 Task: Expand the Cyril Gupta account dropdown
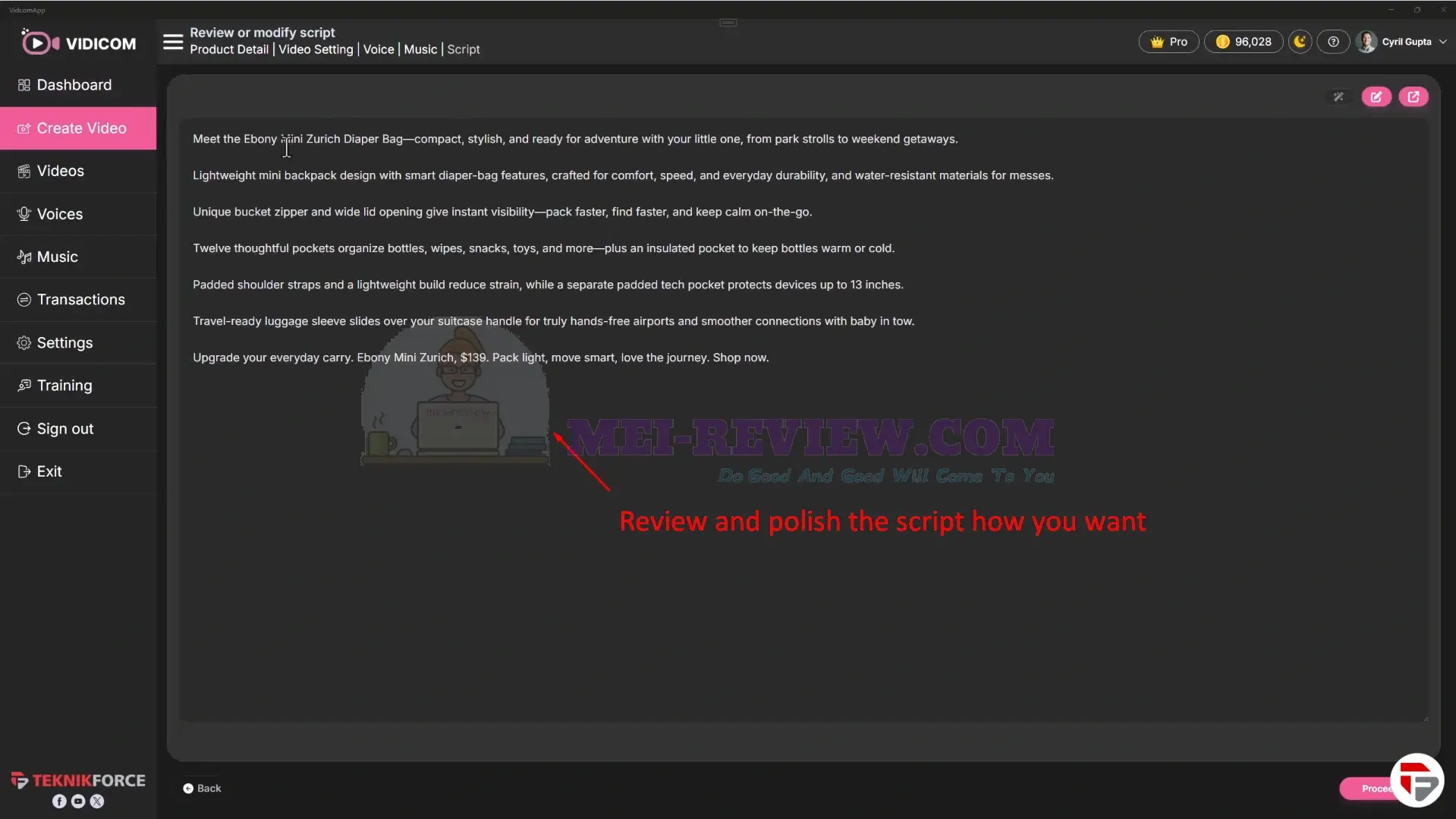pos(1442,42)
